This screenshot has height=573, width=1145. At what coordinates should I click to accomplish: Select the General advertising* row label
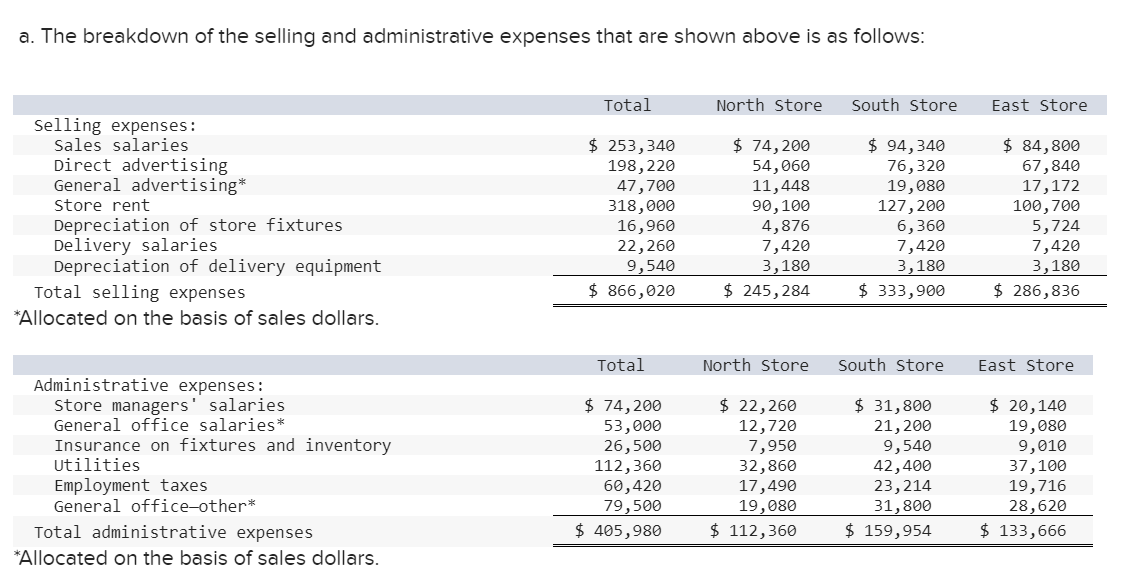150,185
